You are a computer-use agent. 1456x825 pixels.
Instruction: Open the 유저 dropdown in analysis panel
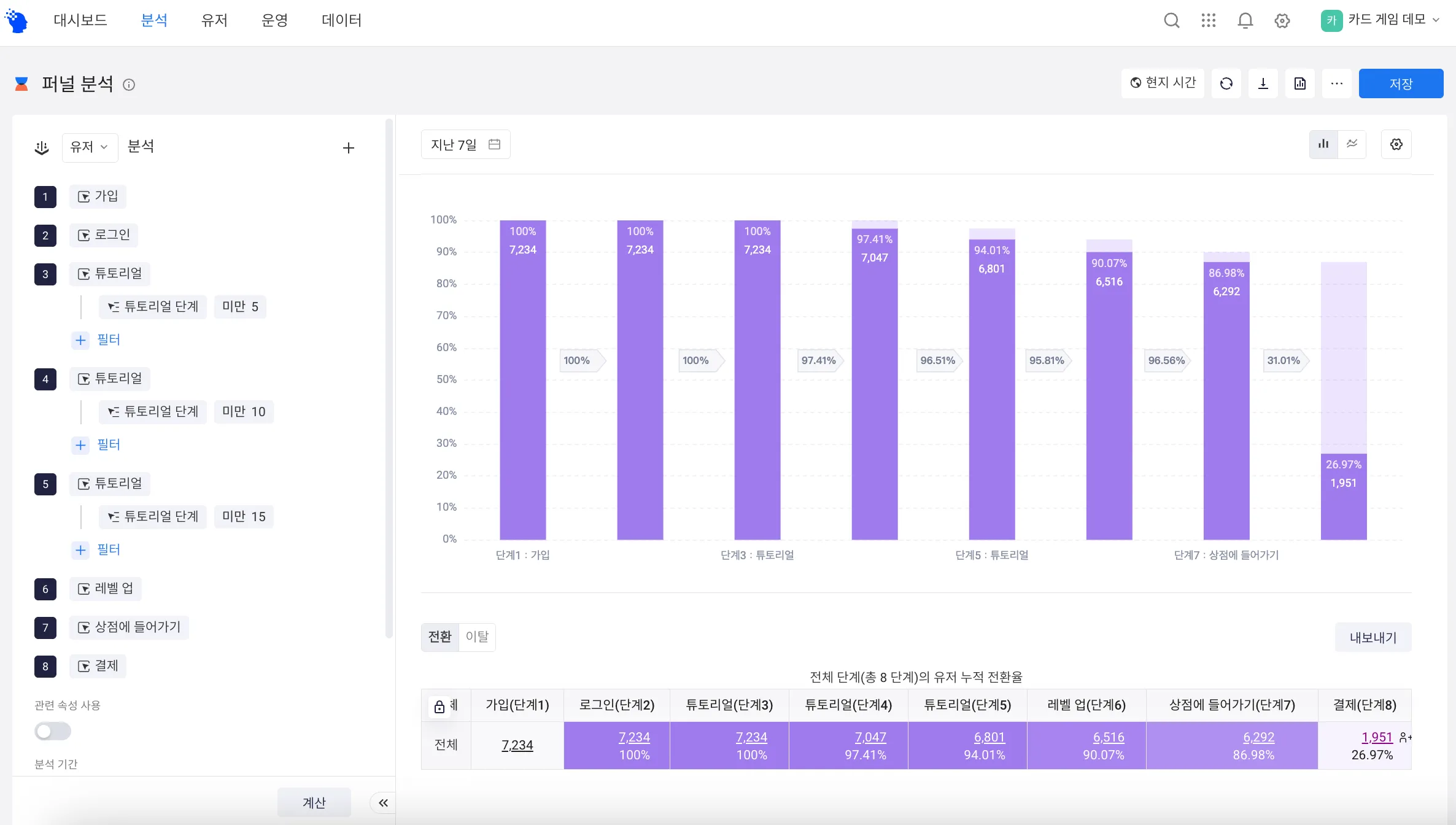(x=90, y=147)
